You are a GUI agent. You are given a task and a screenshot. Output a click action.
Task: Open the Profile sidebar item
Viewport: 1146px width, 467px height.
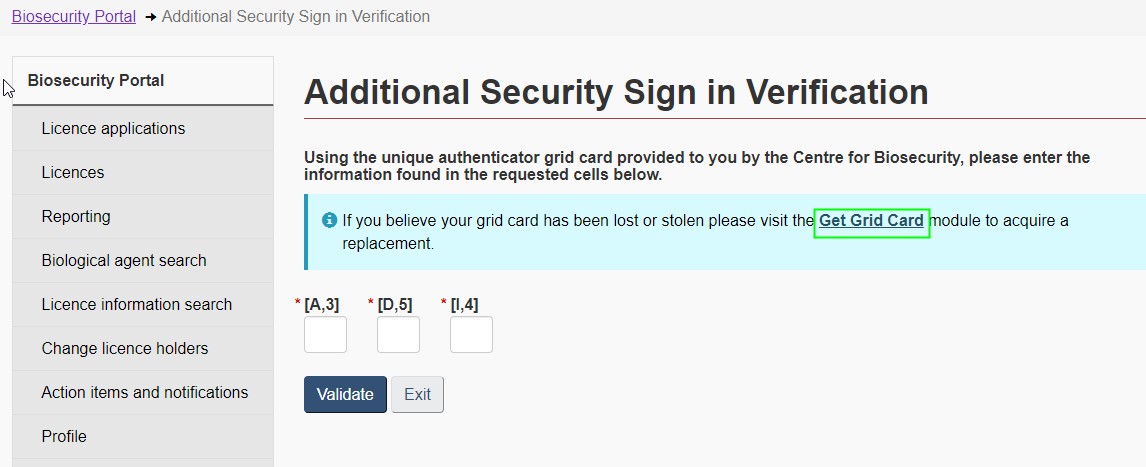(x=64, y=437)
